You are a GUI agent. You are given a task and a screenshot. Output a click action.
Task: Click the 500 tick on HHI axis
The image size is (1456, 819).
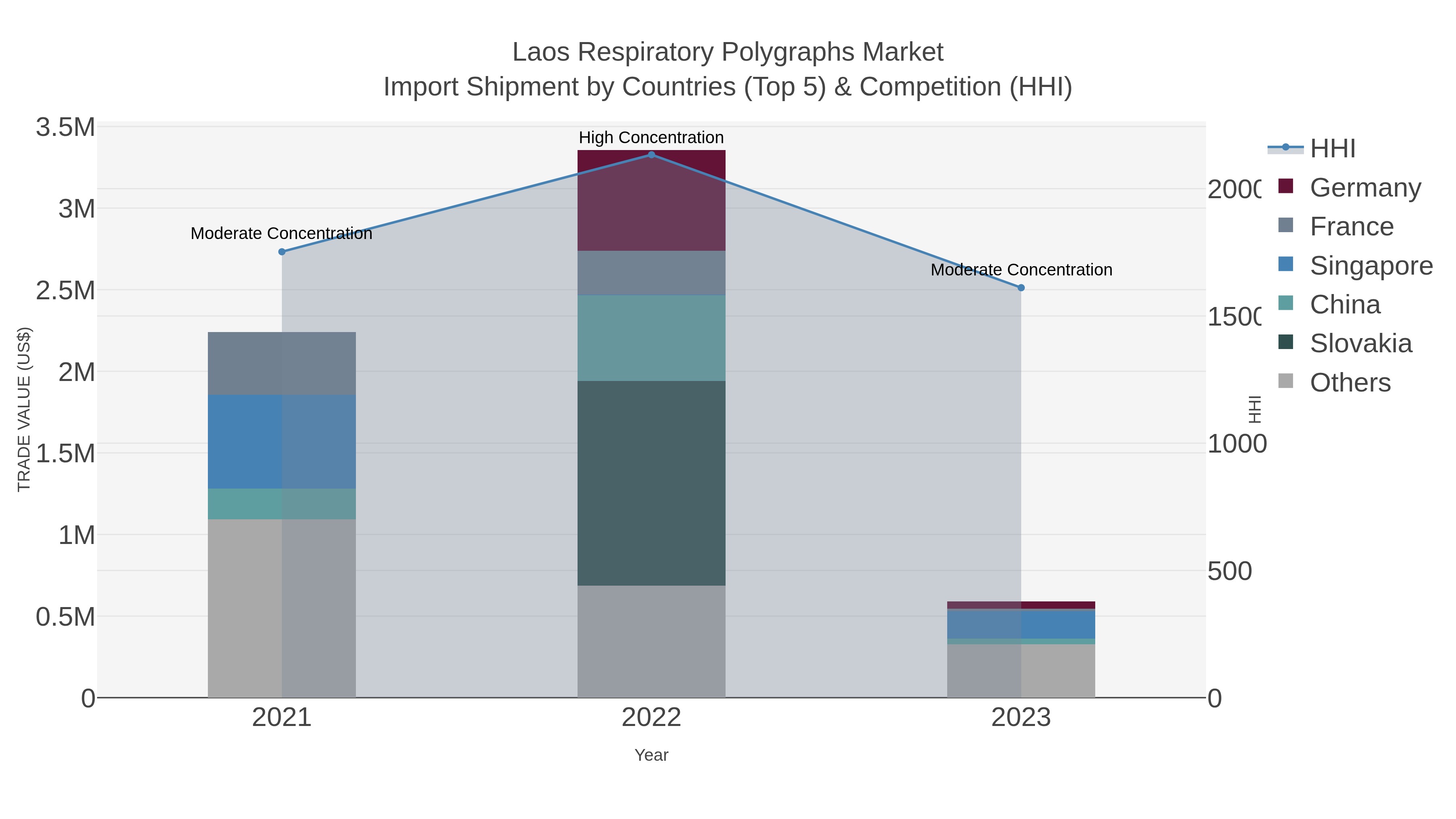[1230, 571]
